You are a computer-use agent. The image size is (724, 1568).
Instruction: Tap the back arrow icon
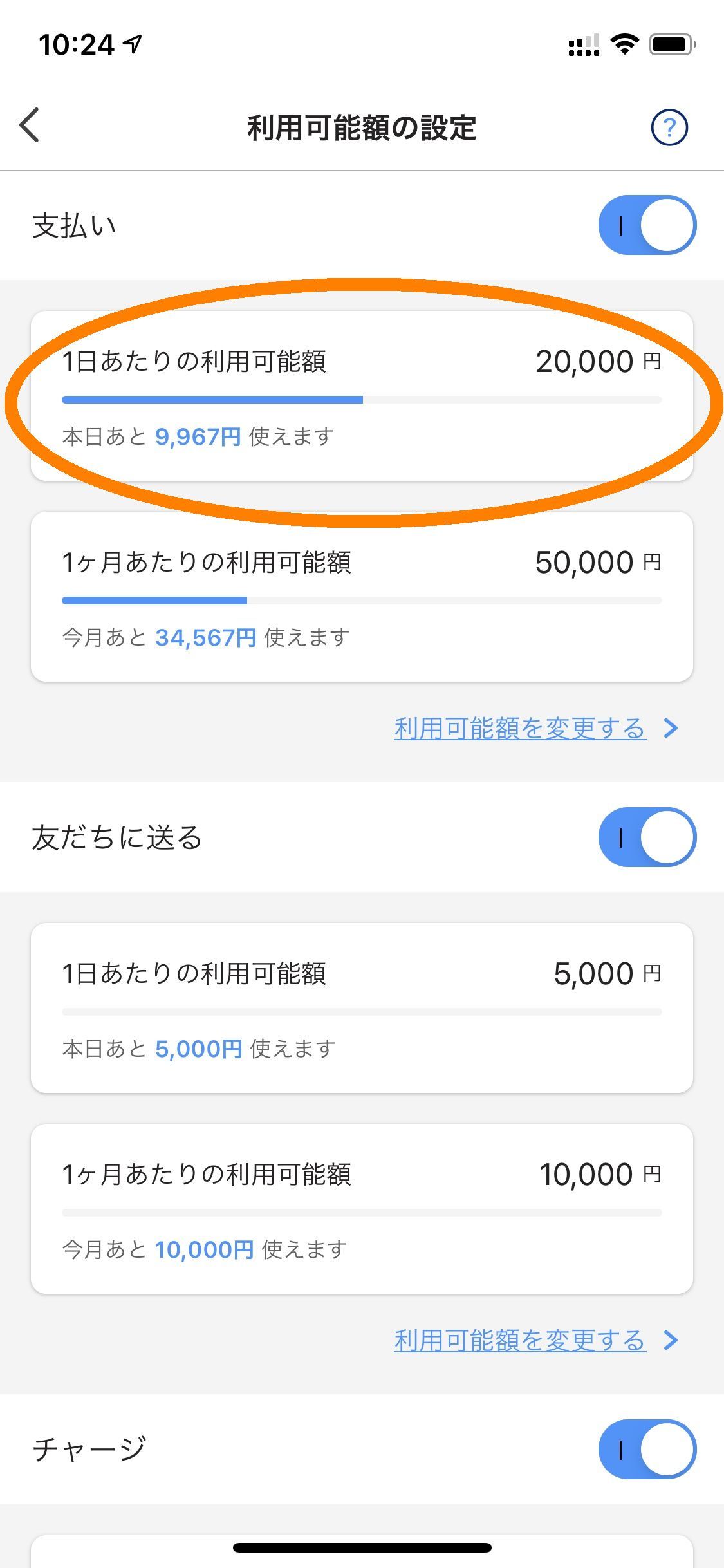(30, 126)
